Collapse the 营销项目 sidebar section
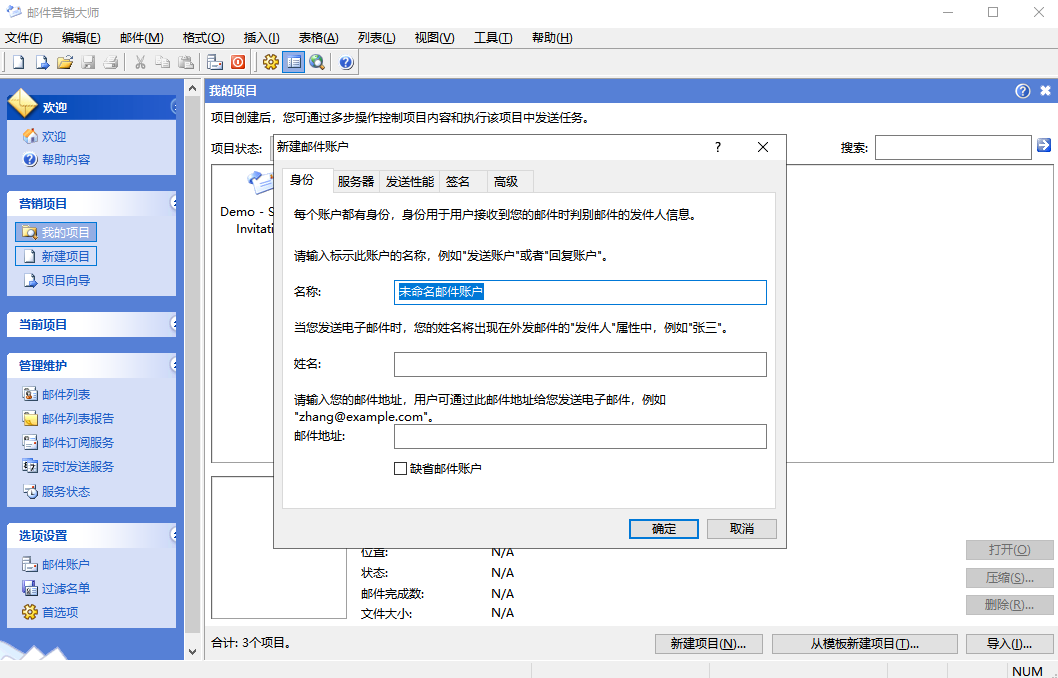 [x=173, y=203]
